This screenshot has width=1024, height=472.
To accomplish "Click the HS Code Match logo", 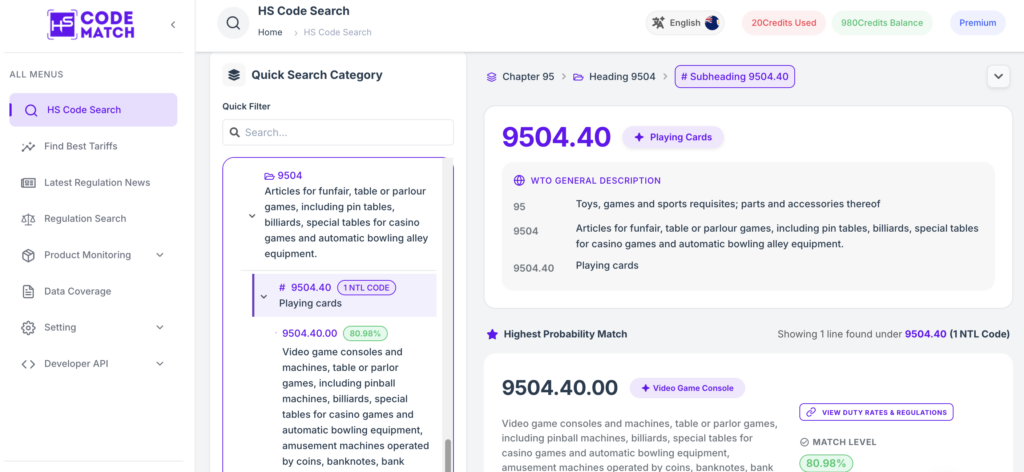I will click(90, 25).
